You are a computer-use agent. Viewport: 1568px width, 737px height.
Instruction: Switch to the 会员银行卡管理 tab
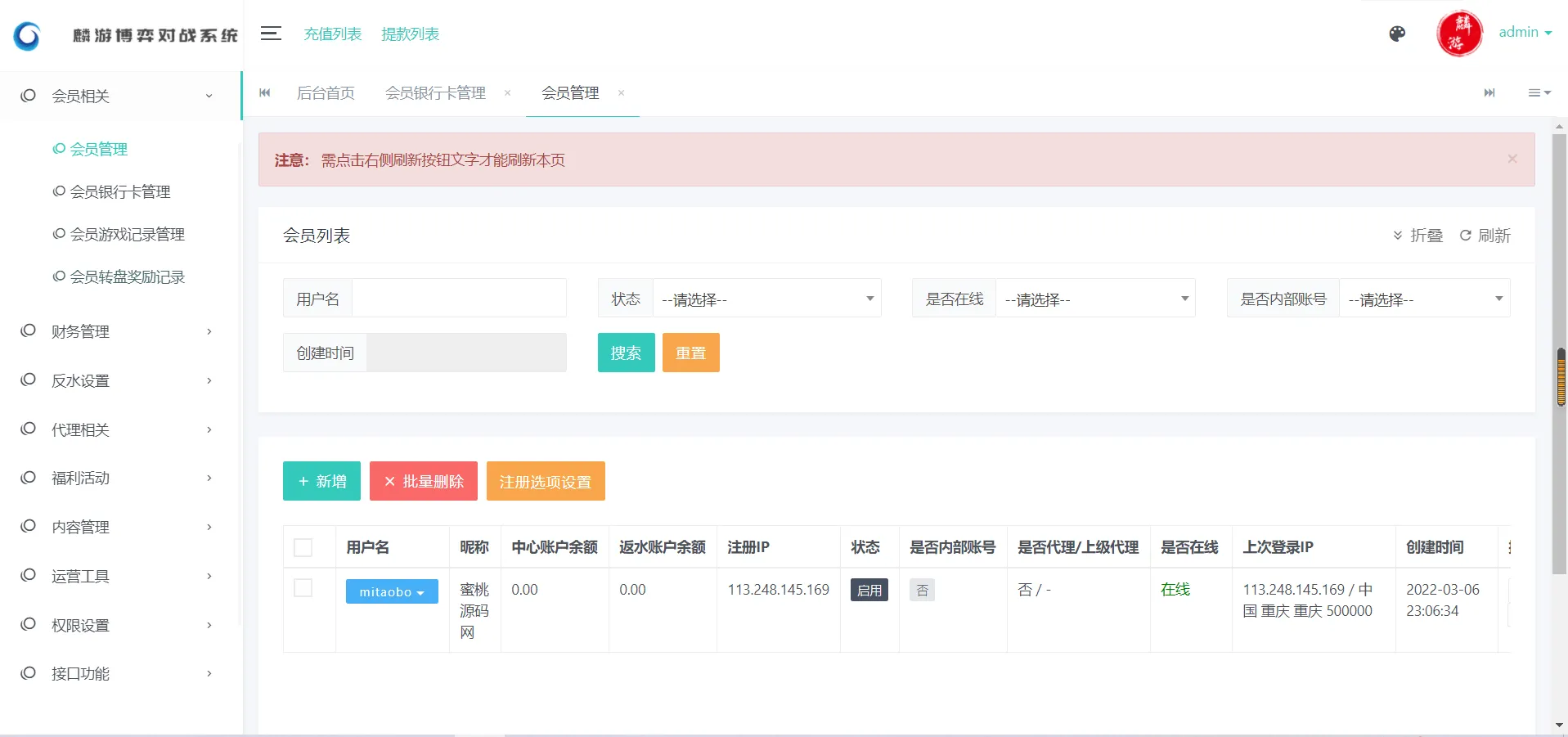(x=435, y=93)
